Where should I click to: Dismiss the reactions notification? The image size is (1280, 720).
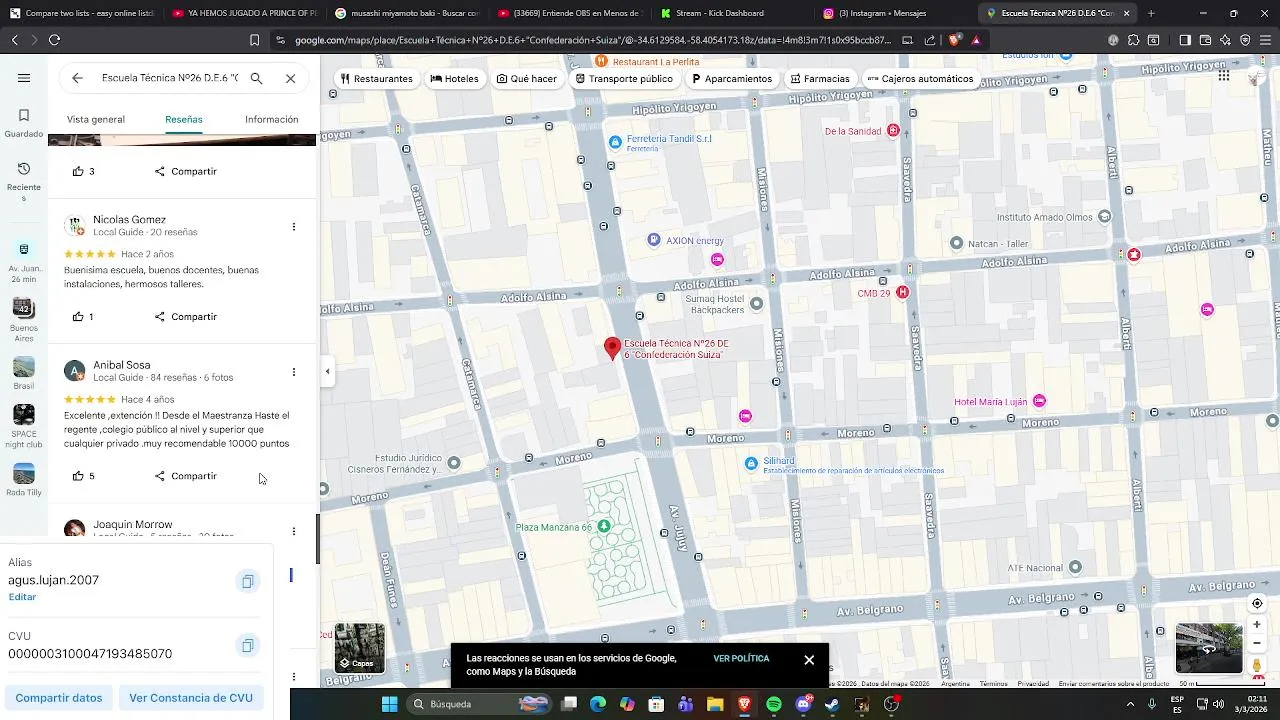click(x=809, y=660)
